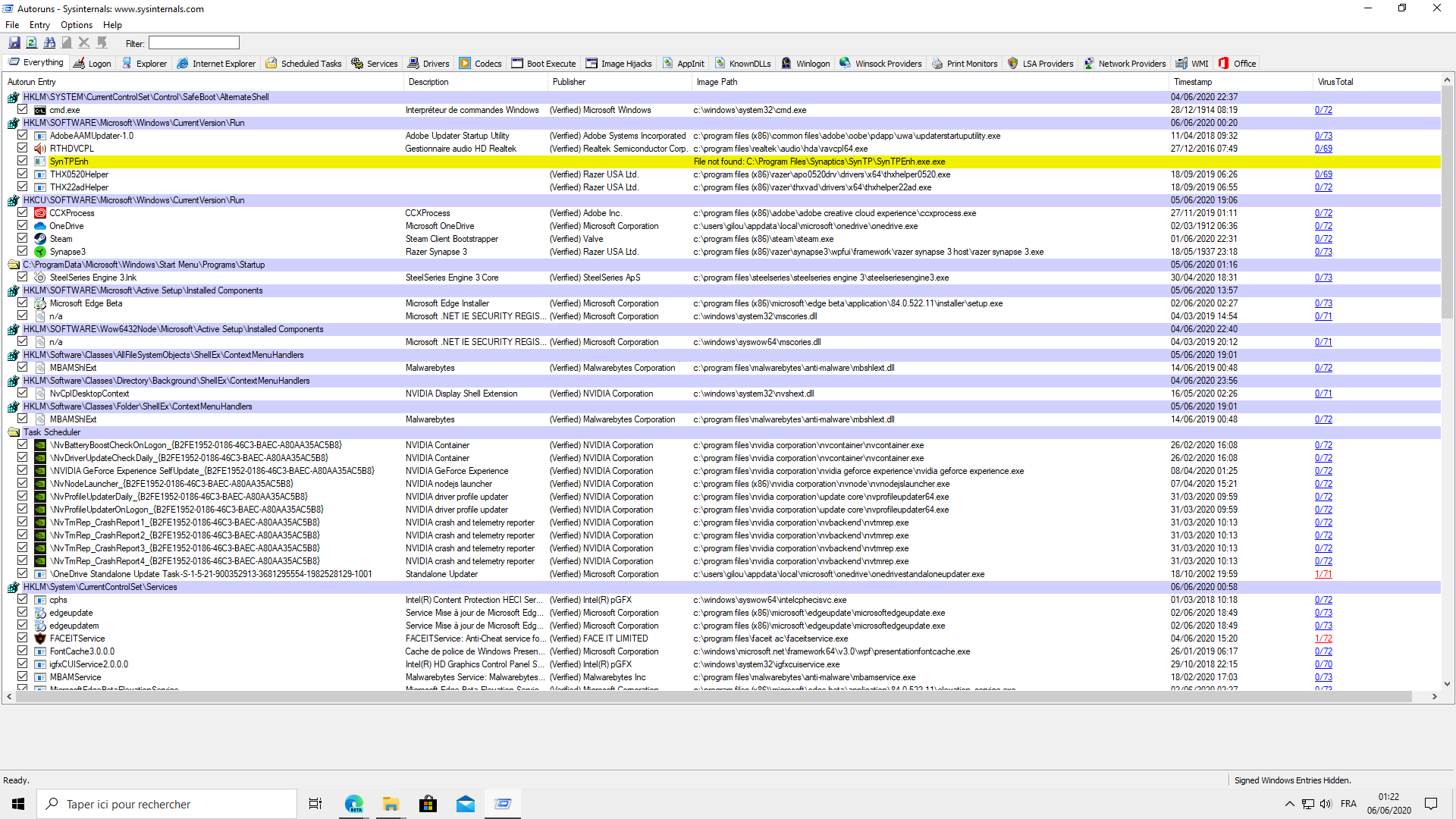The width and height of the screenshot is (1456, 819).
Task: Click the Steam entry icon
Action: [40, 239]
